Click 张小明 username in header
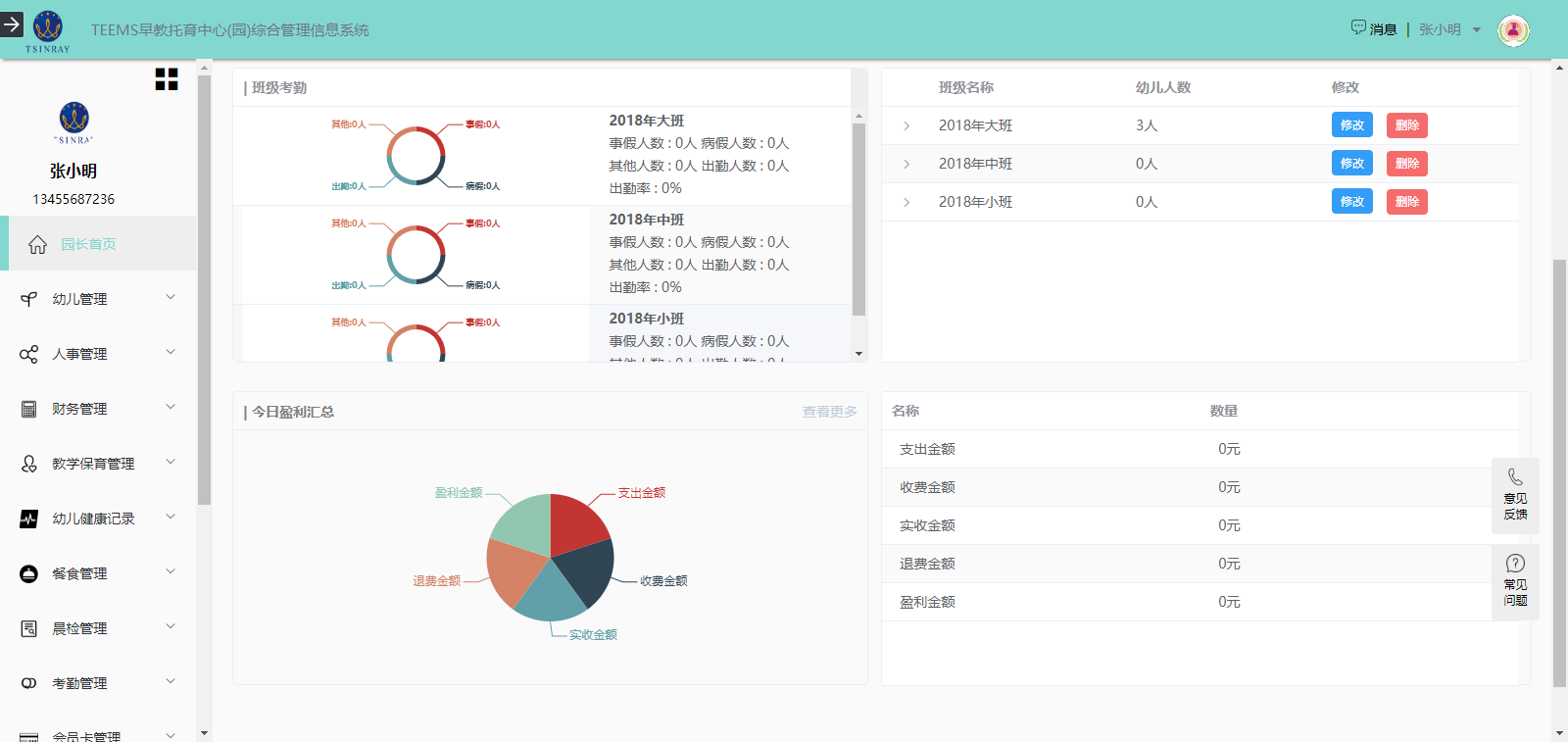Image resolution: width=1568 pixels, height=742 pixels. [1440, 29]
